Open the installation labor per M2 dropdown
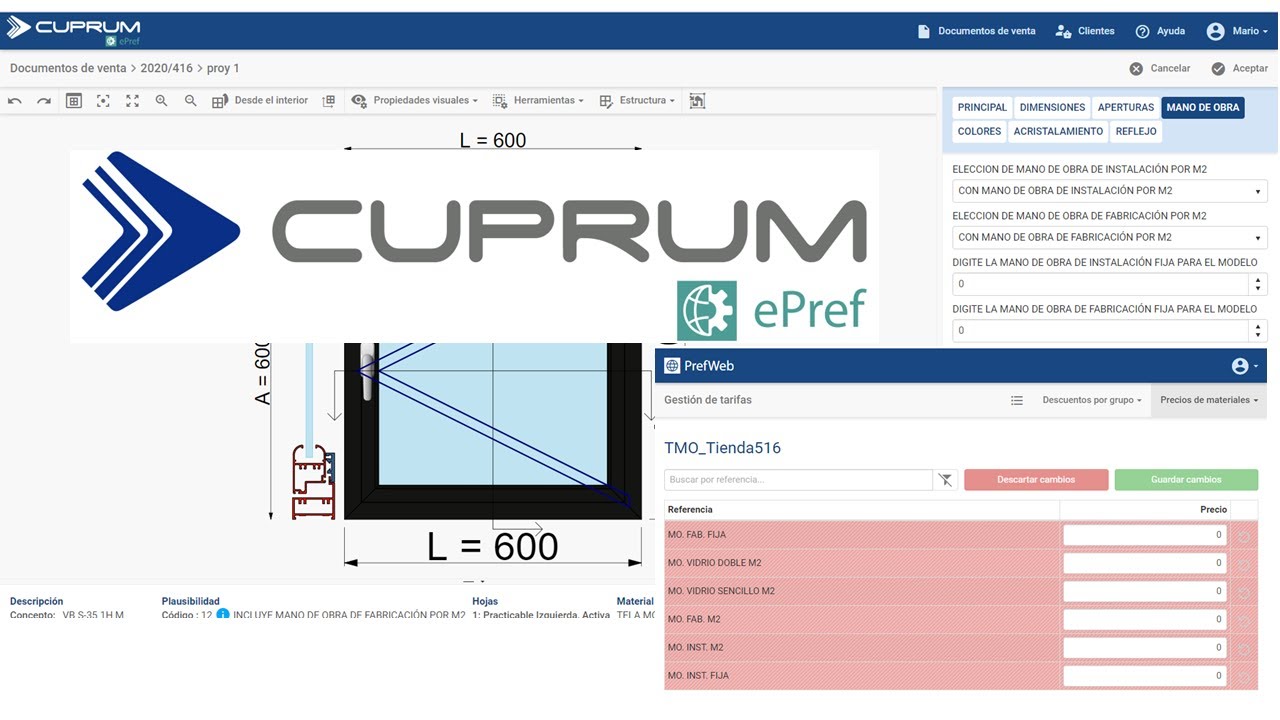The height and width of the screenshot is (720, 1280). [x=1110, y=191]
